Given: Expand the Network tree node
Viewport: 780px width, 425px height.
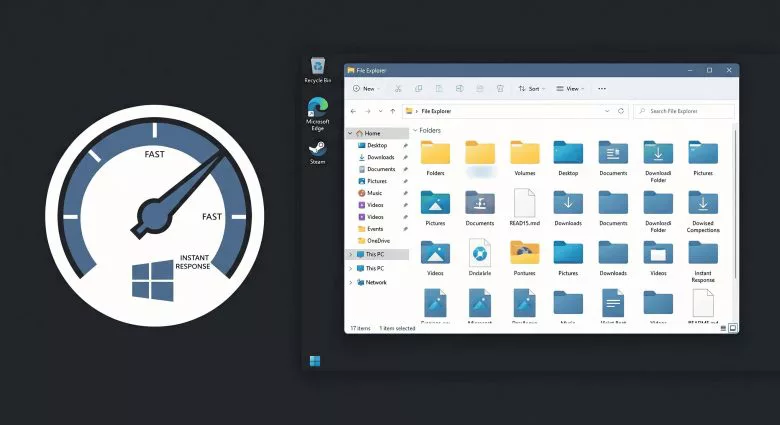Looking at the screenshot, I should click(350, 282).
